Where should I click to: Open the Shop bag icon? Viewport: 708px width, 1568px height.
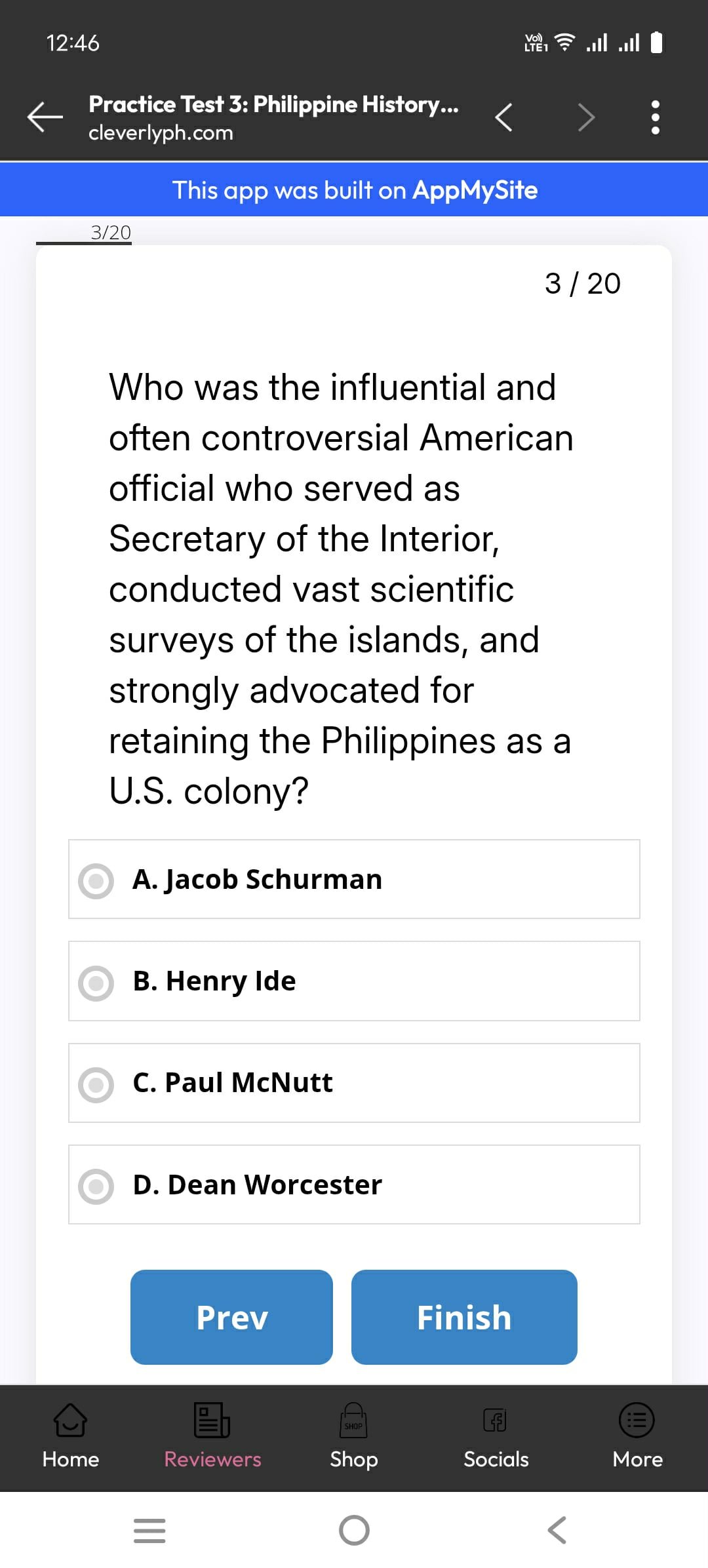(353, 1420)
